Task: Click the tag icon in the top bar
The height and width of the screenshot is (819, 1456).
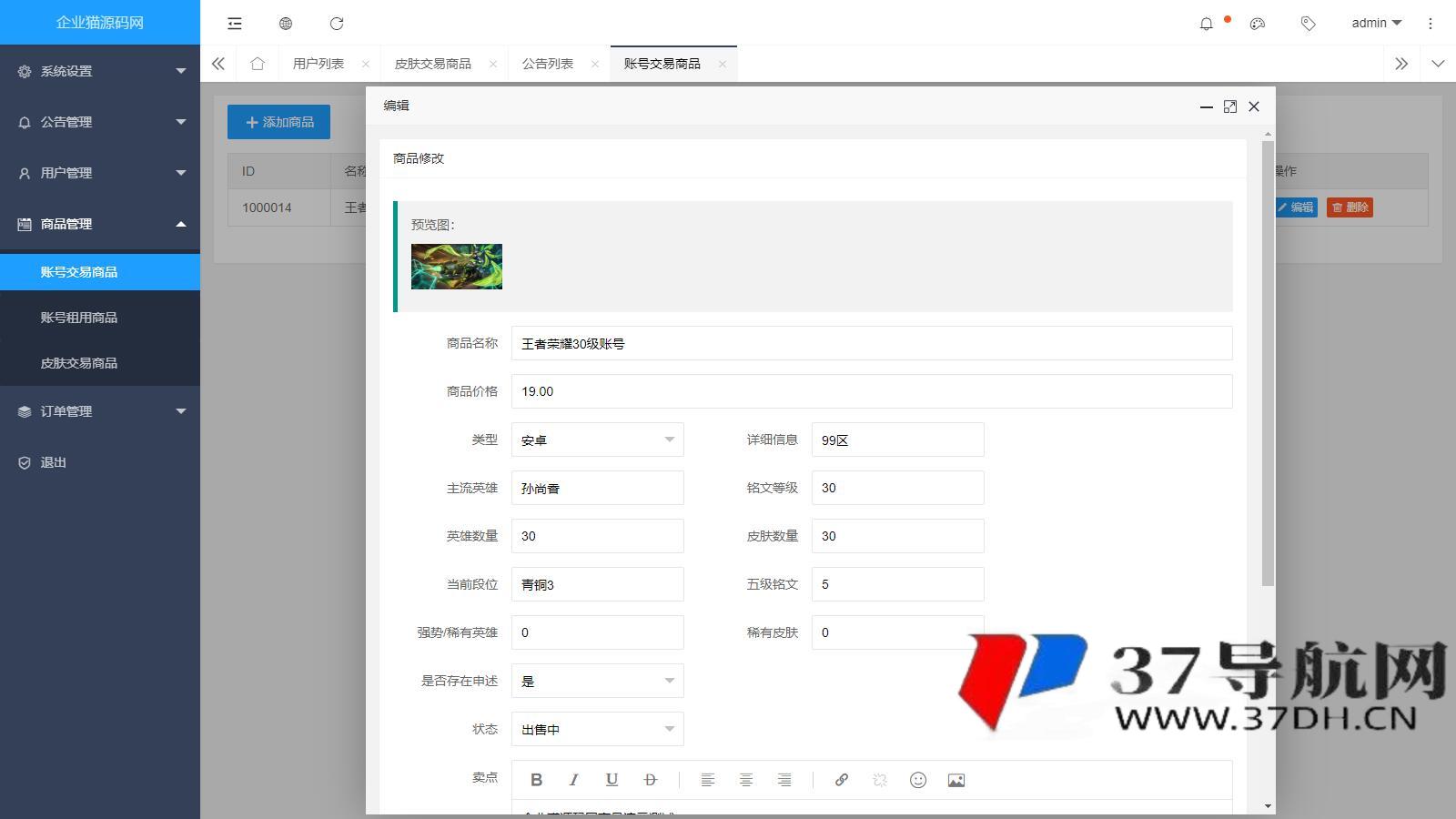Action: click(1308, 24)
